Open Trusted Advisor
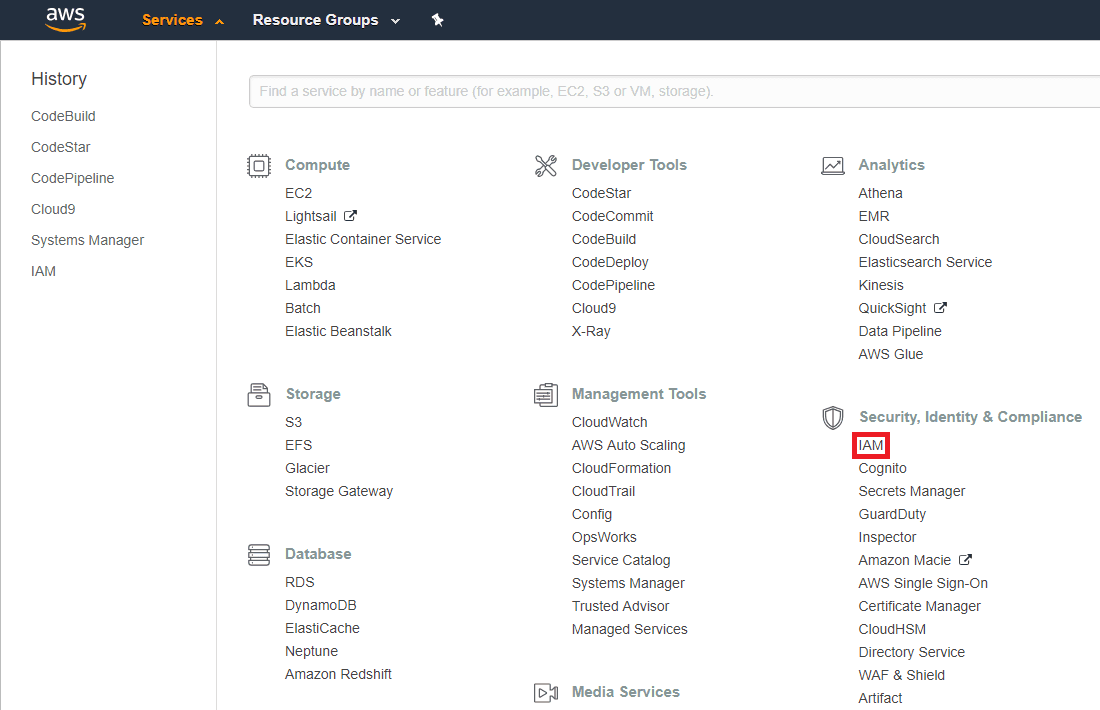Viewport: 1100px width, 710px height. (x=620, y=606)
